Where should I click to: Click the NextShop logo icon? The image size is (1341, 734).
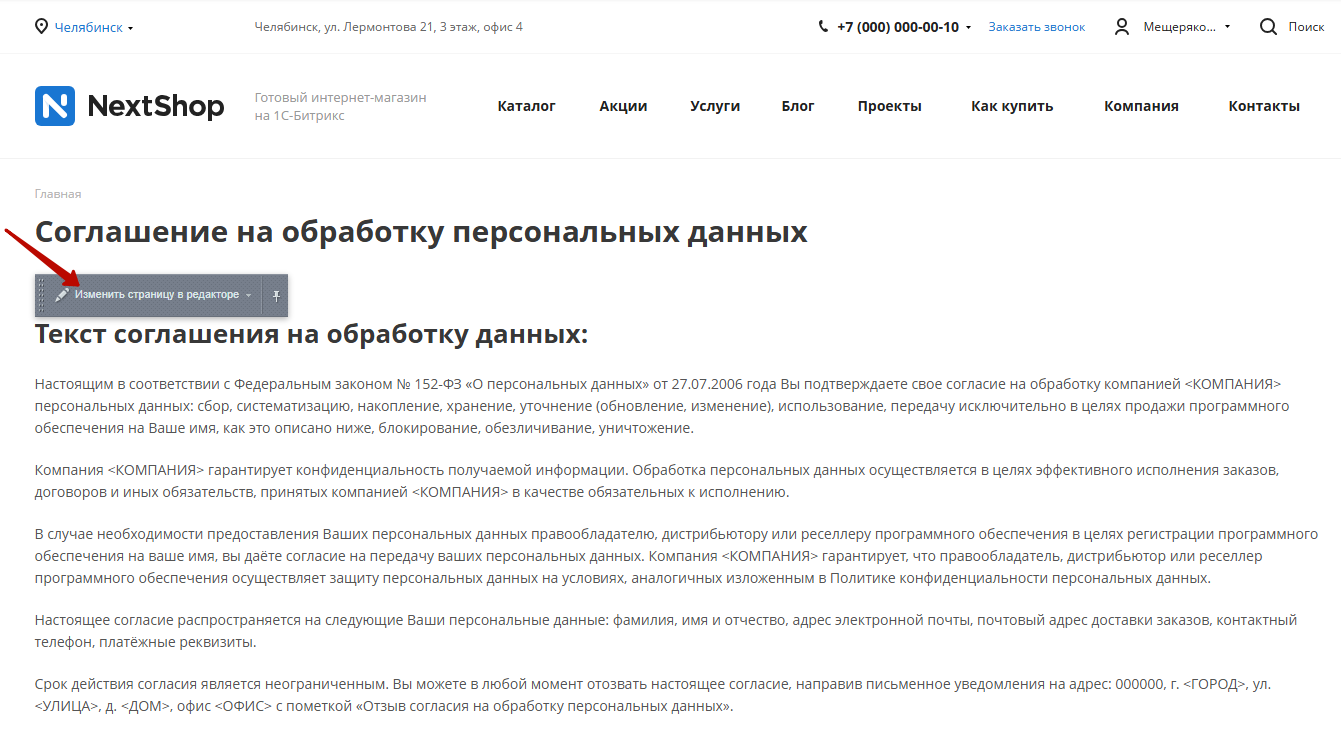click(x=55, y=106)
